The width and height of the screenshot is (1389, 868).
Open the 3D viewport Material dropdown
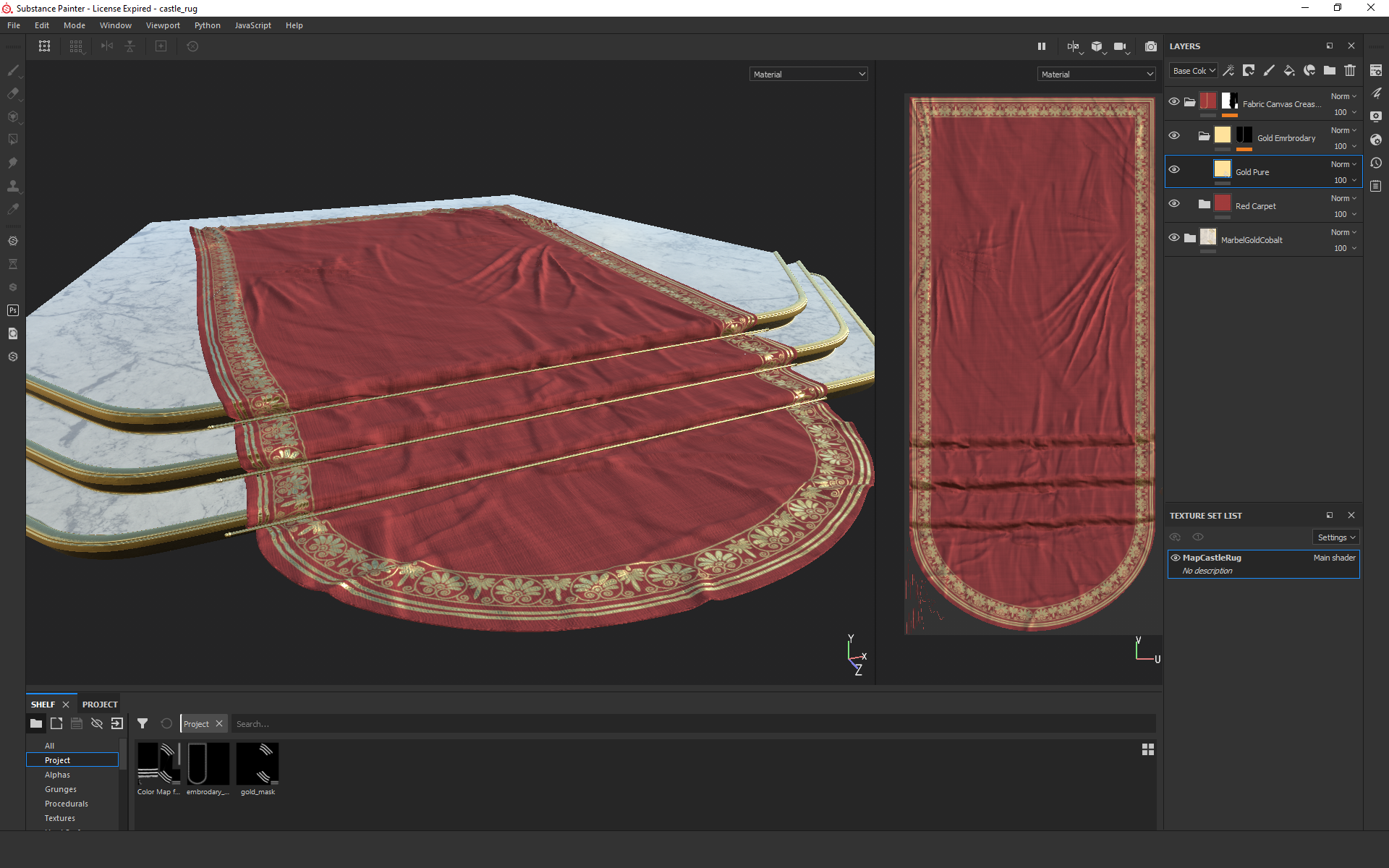click(x=808, y=74)
